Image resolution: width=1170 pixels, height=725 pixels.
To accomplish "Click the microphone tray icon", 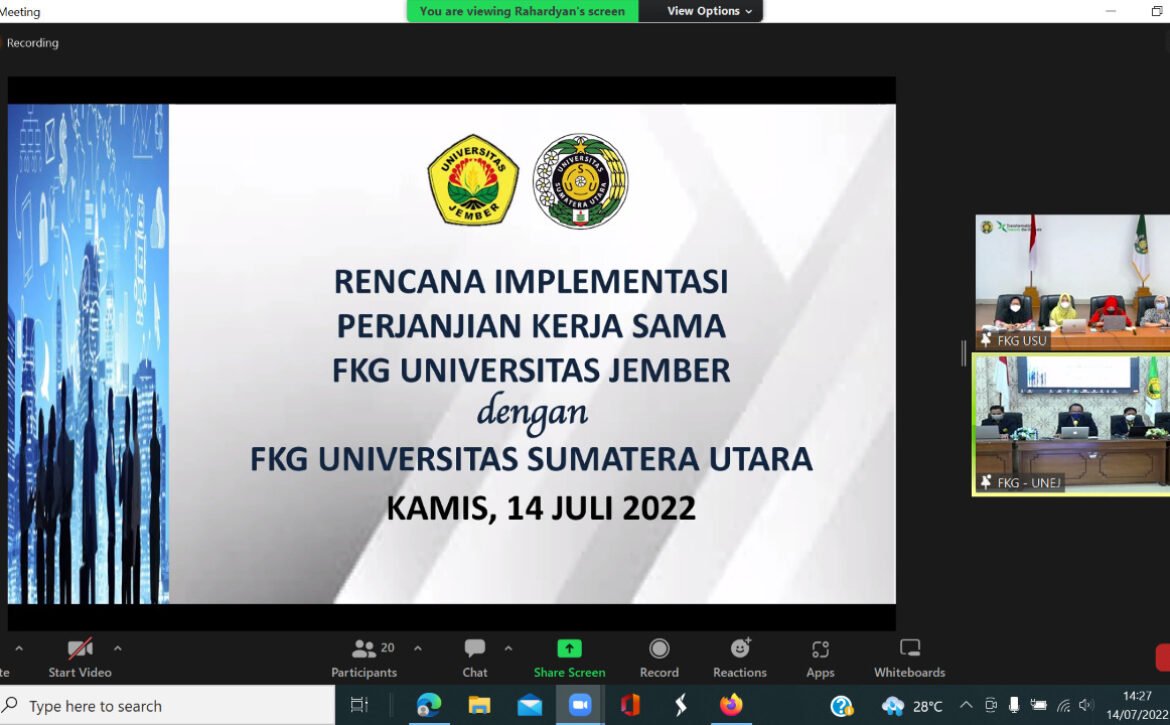I will pos(1013,705).
